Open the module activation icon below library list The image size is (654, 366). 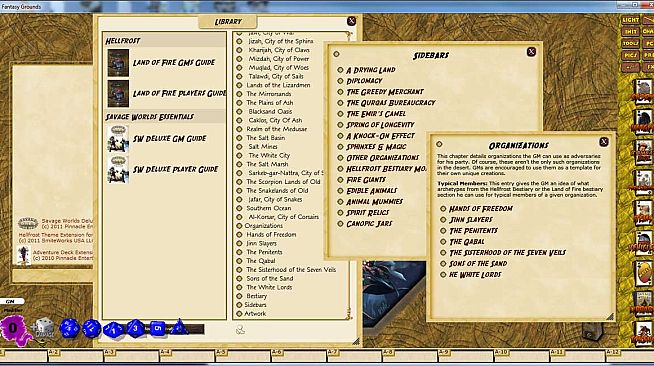pos(240,330)
